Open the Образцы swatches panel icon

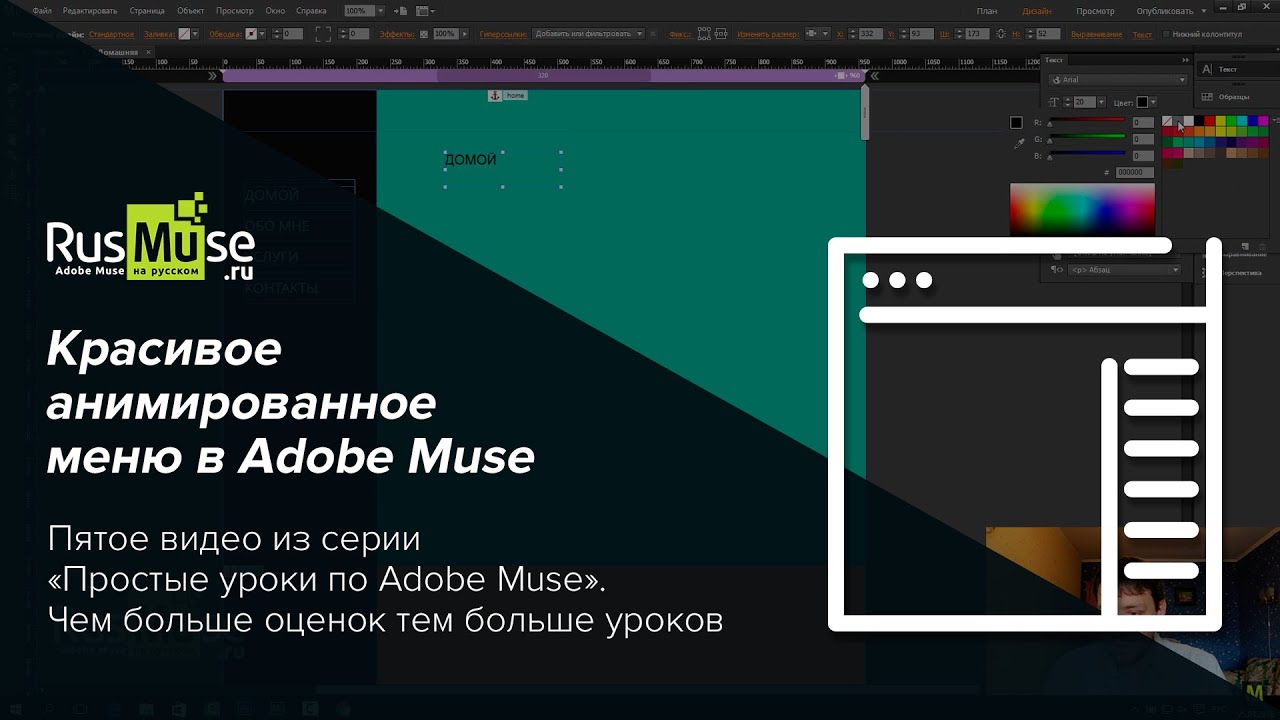pos(1208,97)
